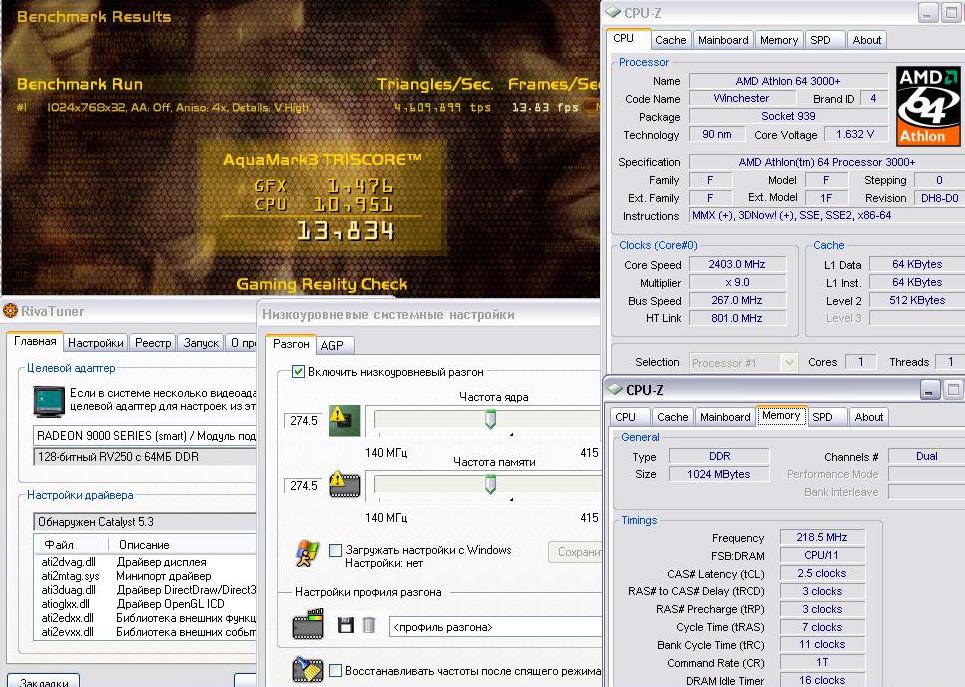Click the Обнаружен Catalyst 5.3 field
The height and width of the screenshot is (687, 965).
(x=145, y=522)
